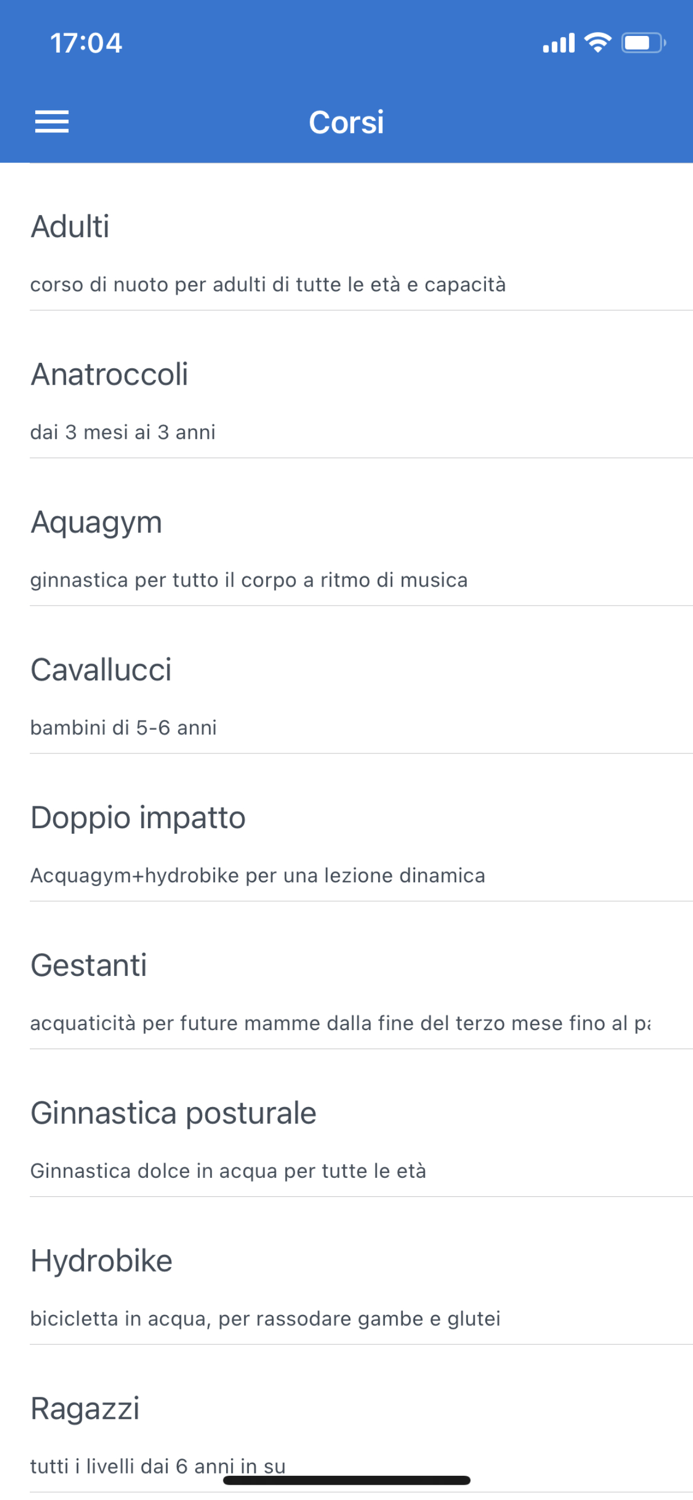Screen dimensions: 693x1500
Task: Open the navigation menu via hamburger icon
Action: [51, 121]
